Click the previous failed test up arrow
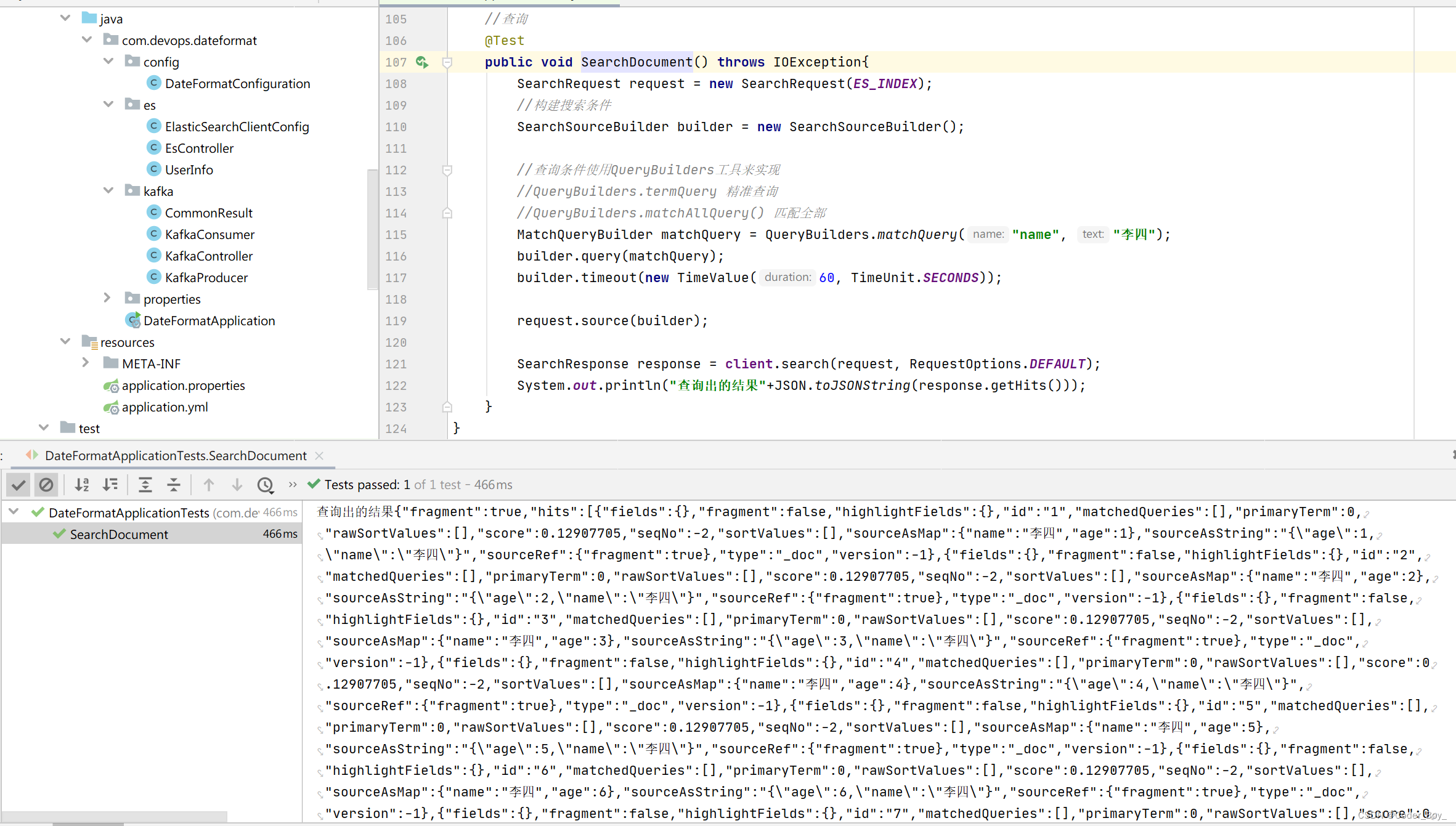The image size is (1456, 826). (209, 485)
